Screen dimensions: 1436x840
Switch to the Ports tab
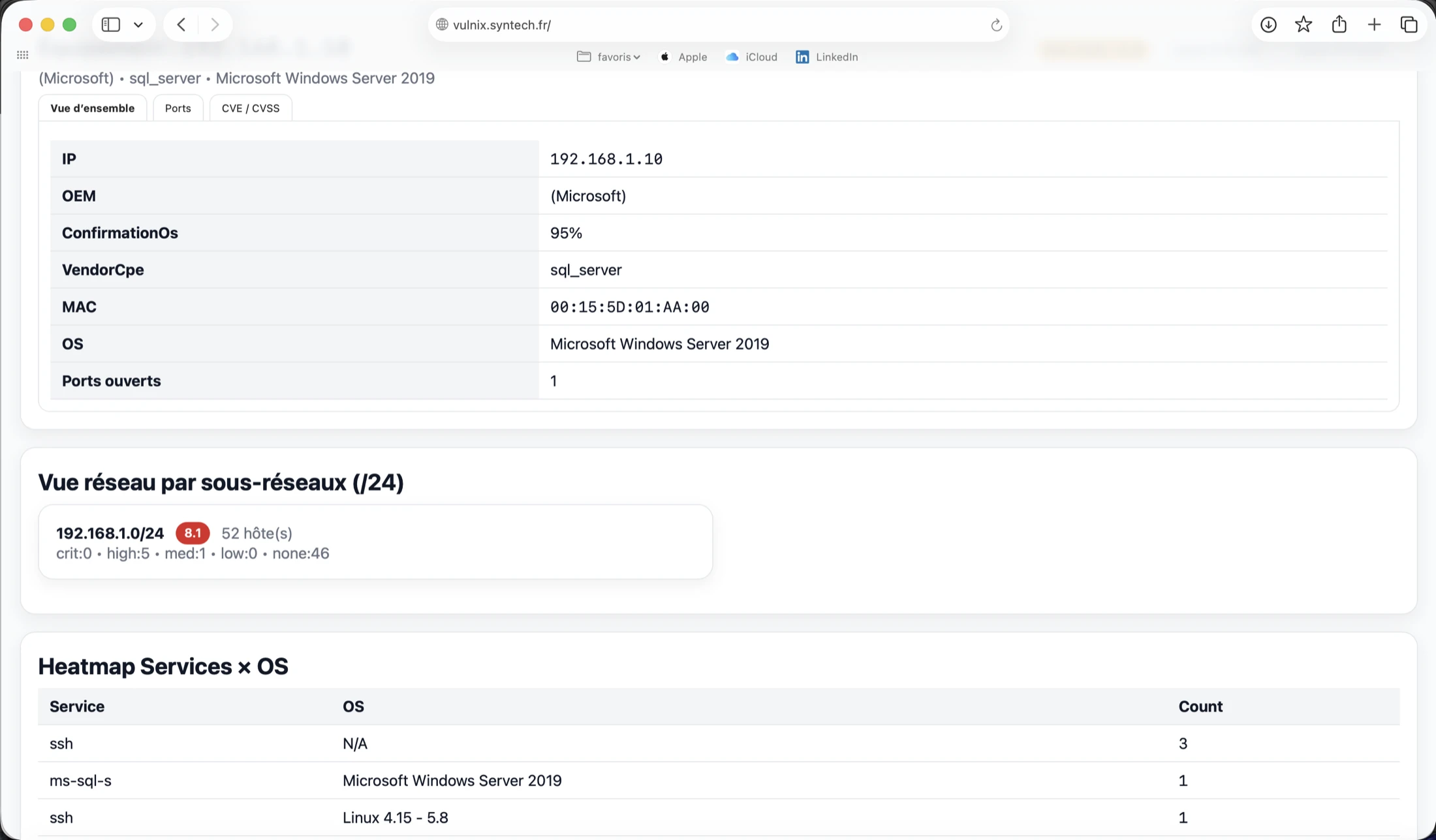point(178,108)
